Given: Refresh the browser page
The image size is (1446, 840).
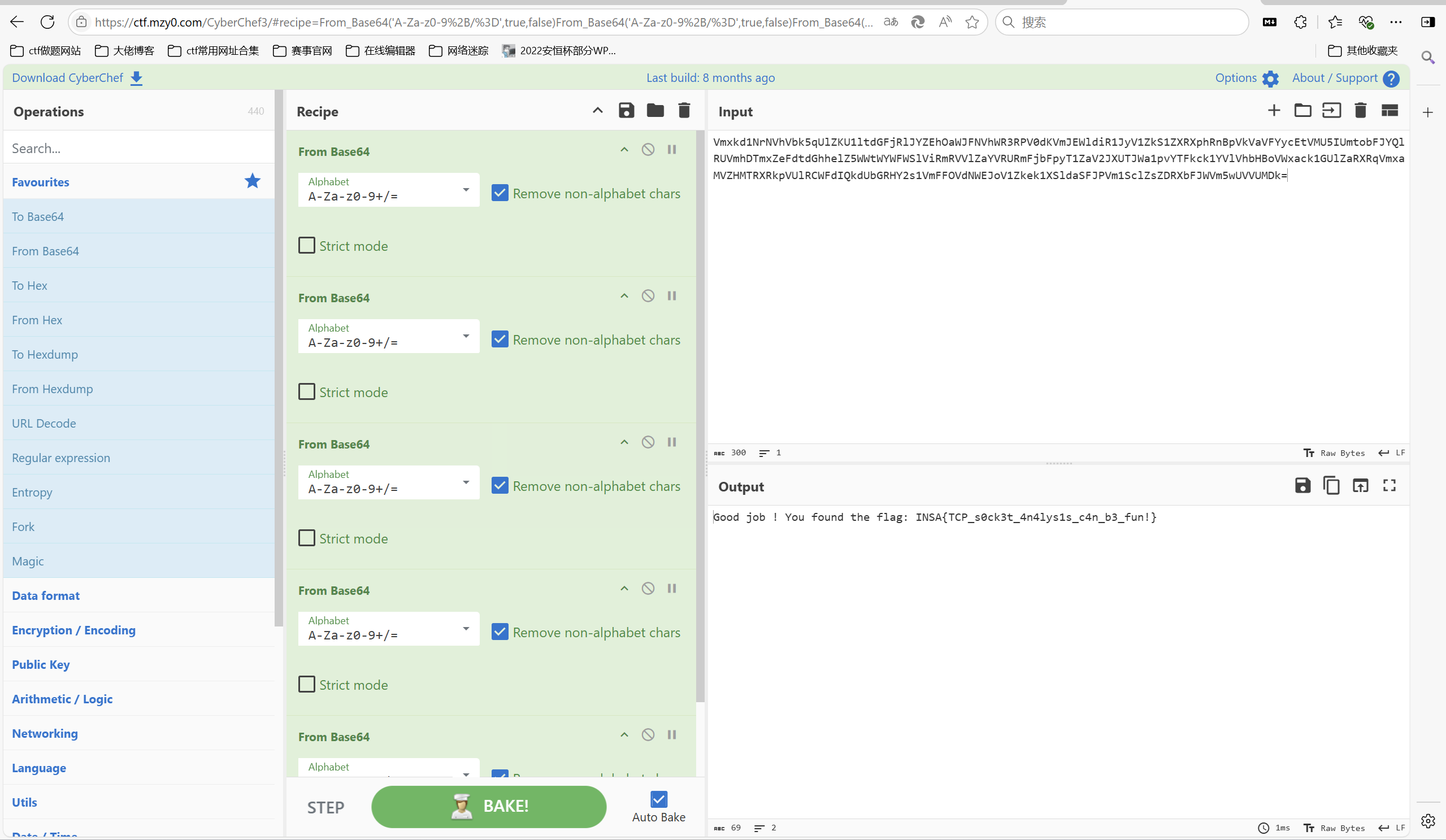Looking at the screenshot, I should [47, 22].
